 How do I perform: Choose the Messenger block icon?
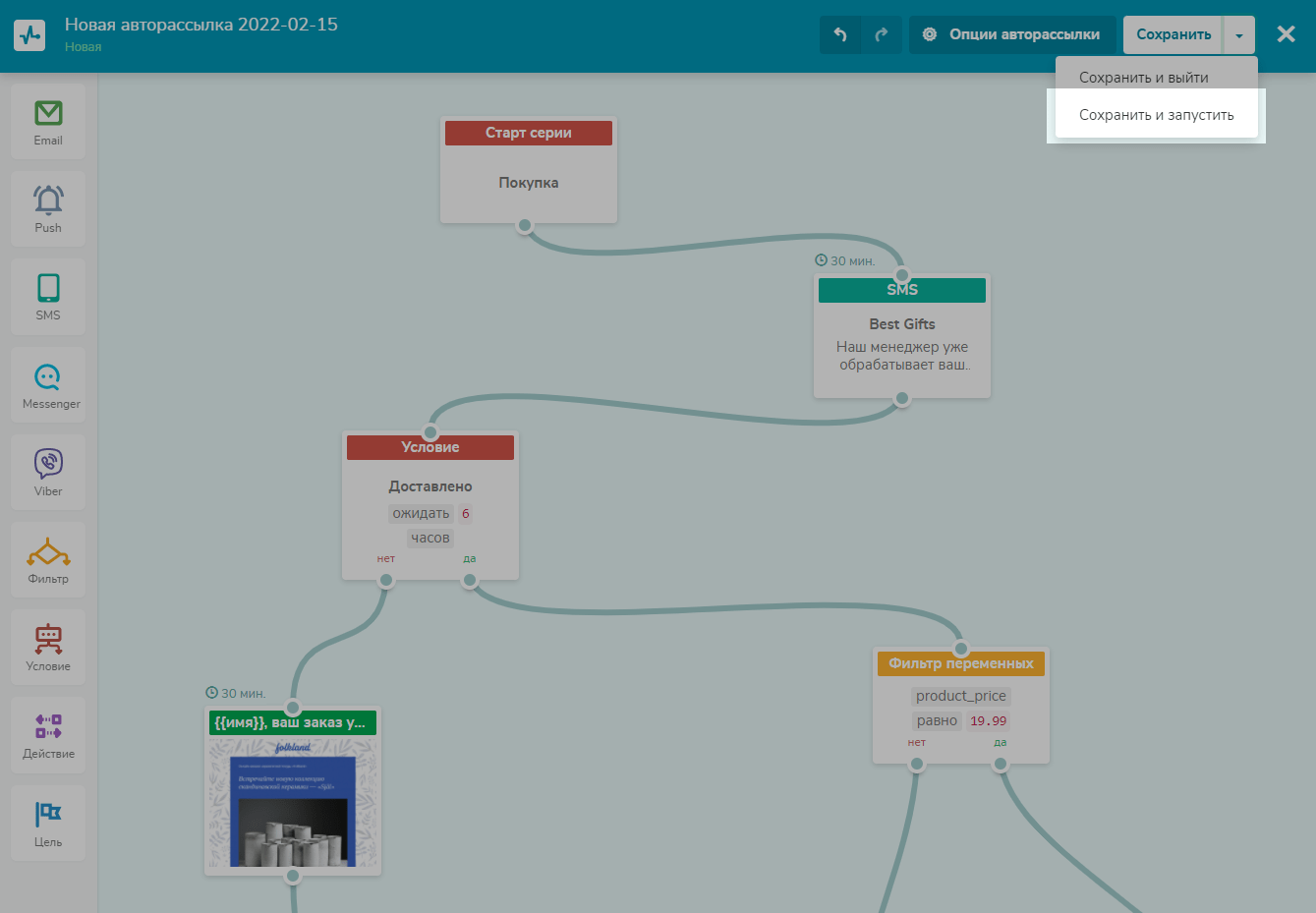tap(48, 385)
